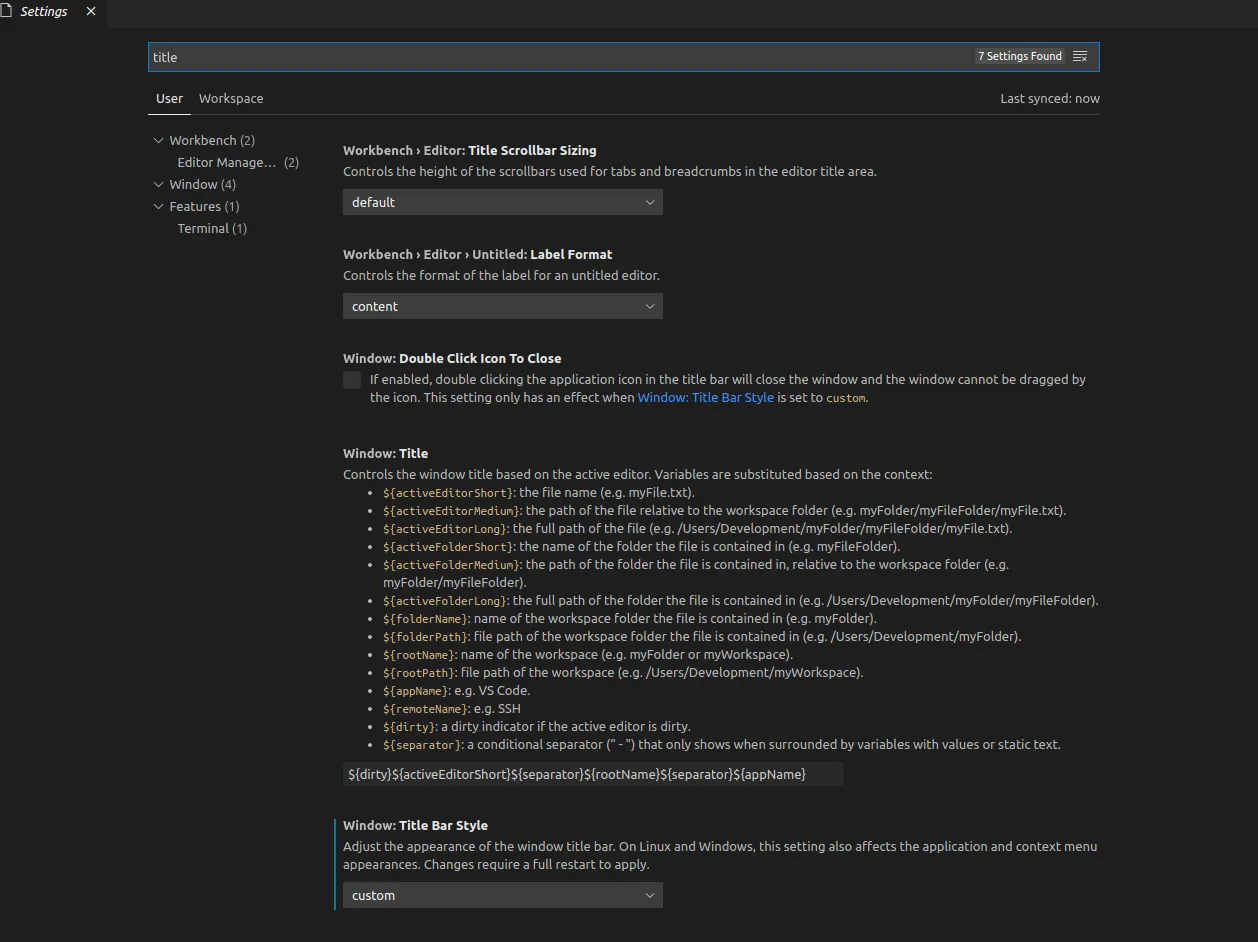
Task: Open the Title Bar Style dropdown
Action: tap(502, 895)
